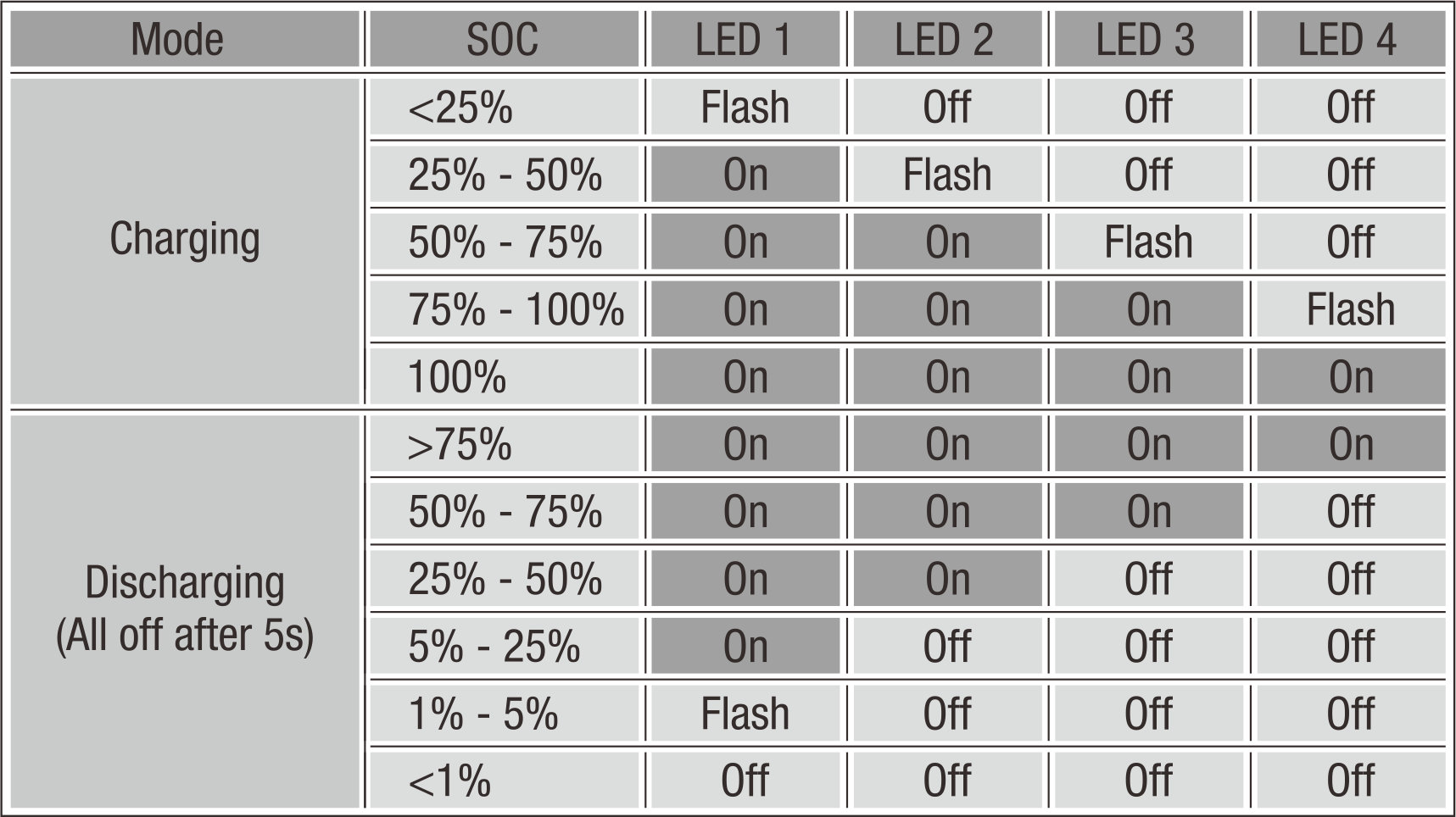Click LED 2 Flash in the Charging 25% - 50% row
This screenshot has height=817, width=1456.
947,175
